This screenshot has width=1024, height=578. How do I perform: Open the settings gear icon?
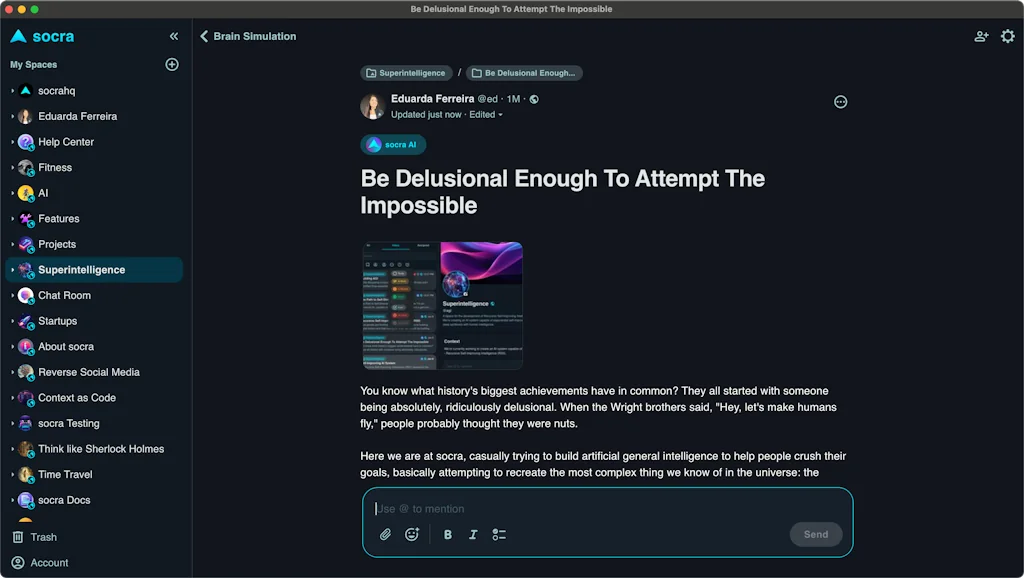click(x=1007, y=36)
